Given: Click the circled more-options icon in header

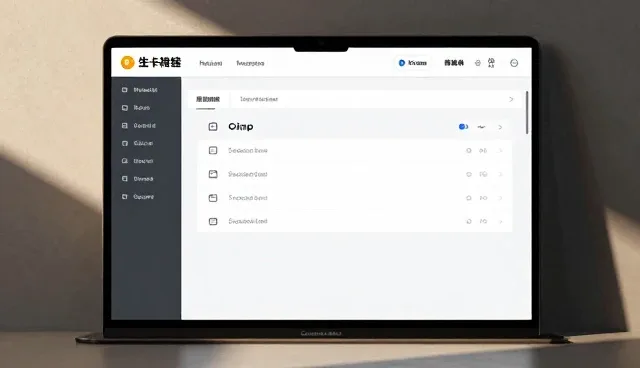Looking at the screenshot, I should pyautogui.click(x=514, y=63).
